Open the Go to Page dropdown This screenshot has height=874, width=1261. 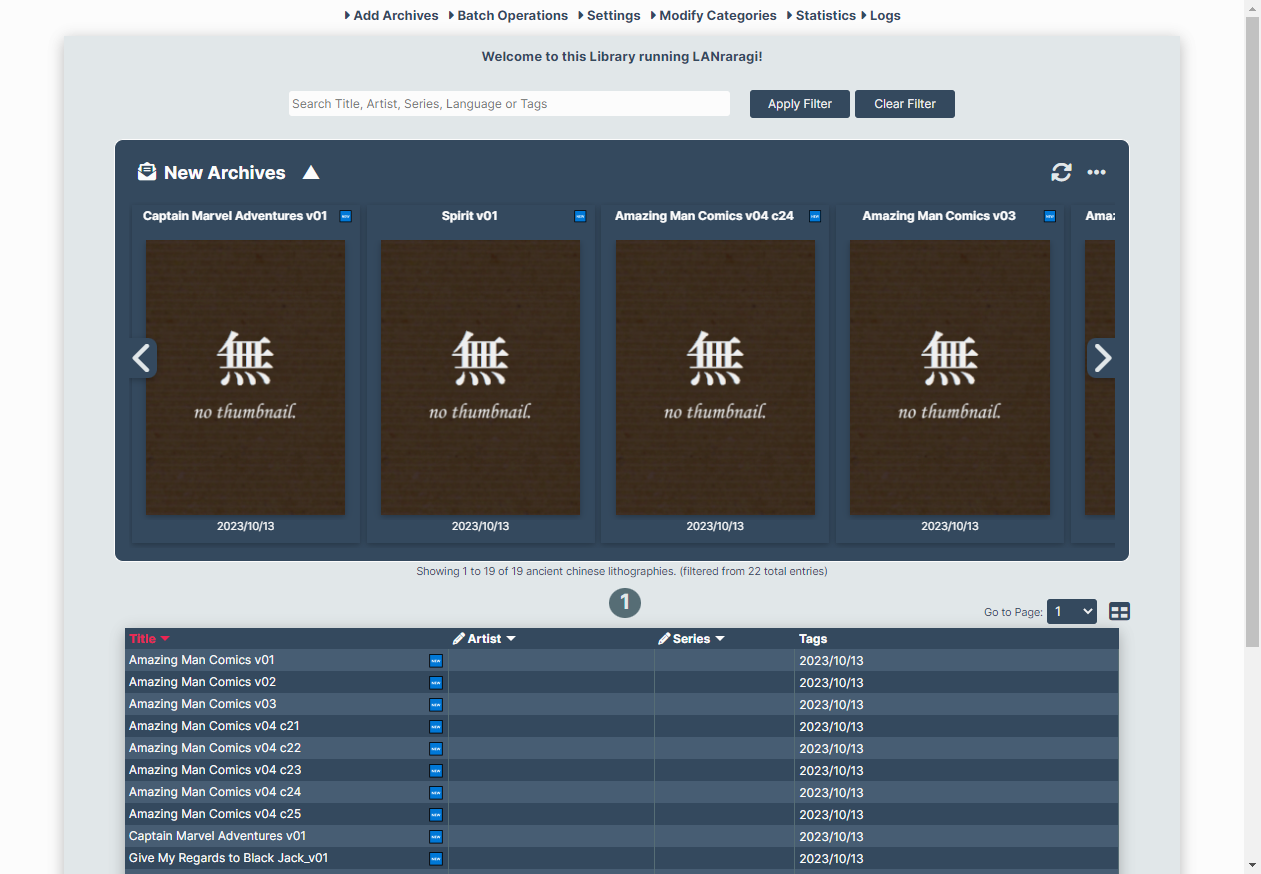1072,611
